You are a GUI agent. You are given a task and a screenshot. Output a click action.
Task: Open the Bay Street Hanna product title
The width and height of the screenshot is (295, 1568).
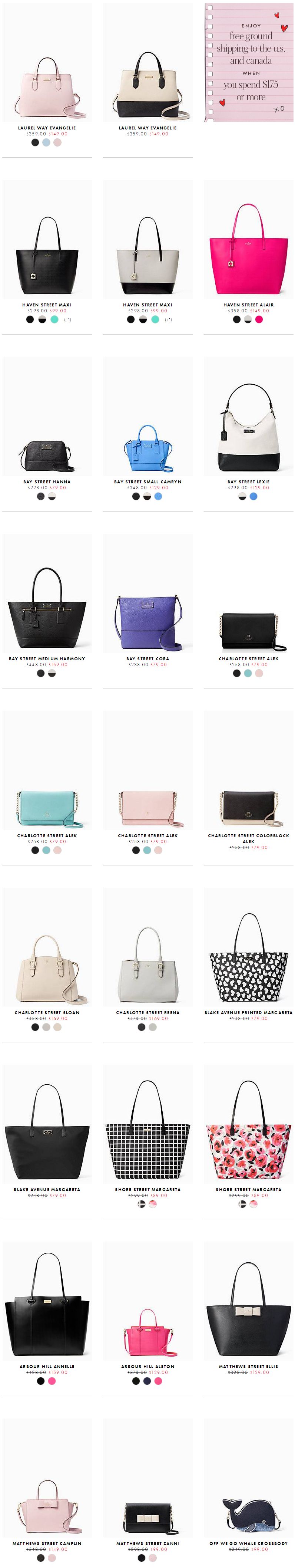pyautogui.click(x=47, y=481)
